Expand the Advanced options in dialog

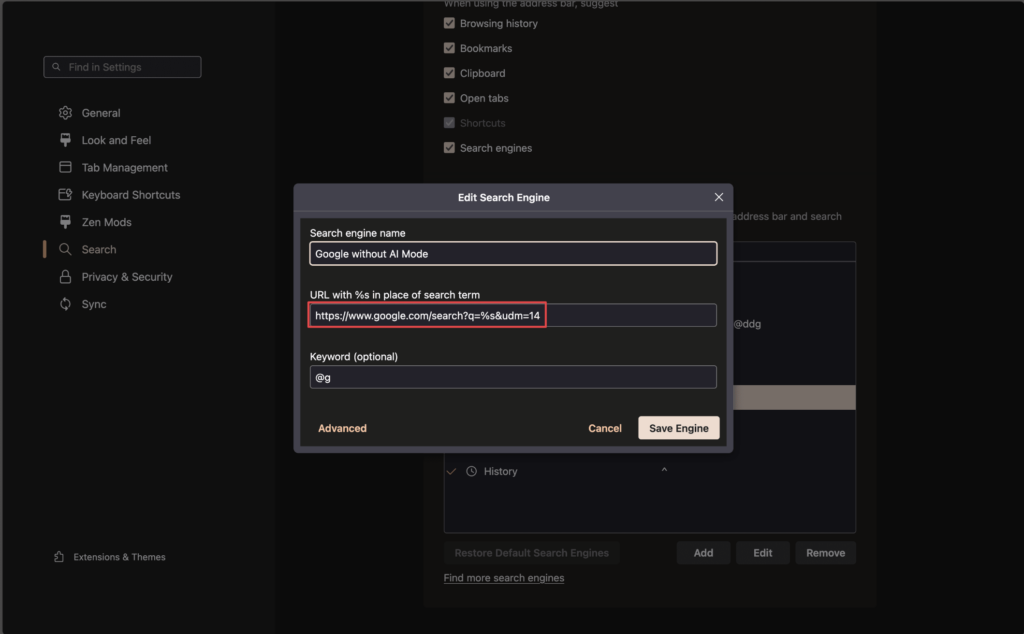pos(342,428)
